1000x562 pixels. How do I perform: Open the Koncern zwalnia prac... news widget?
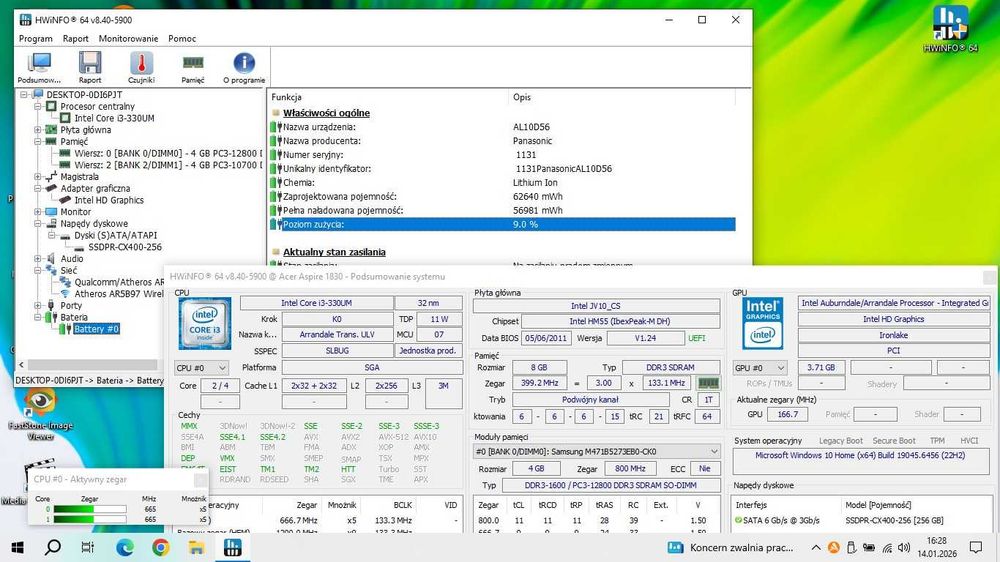(x=730, y=547)
